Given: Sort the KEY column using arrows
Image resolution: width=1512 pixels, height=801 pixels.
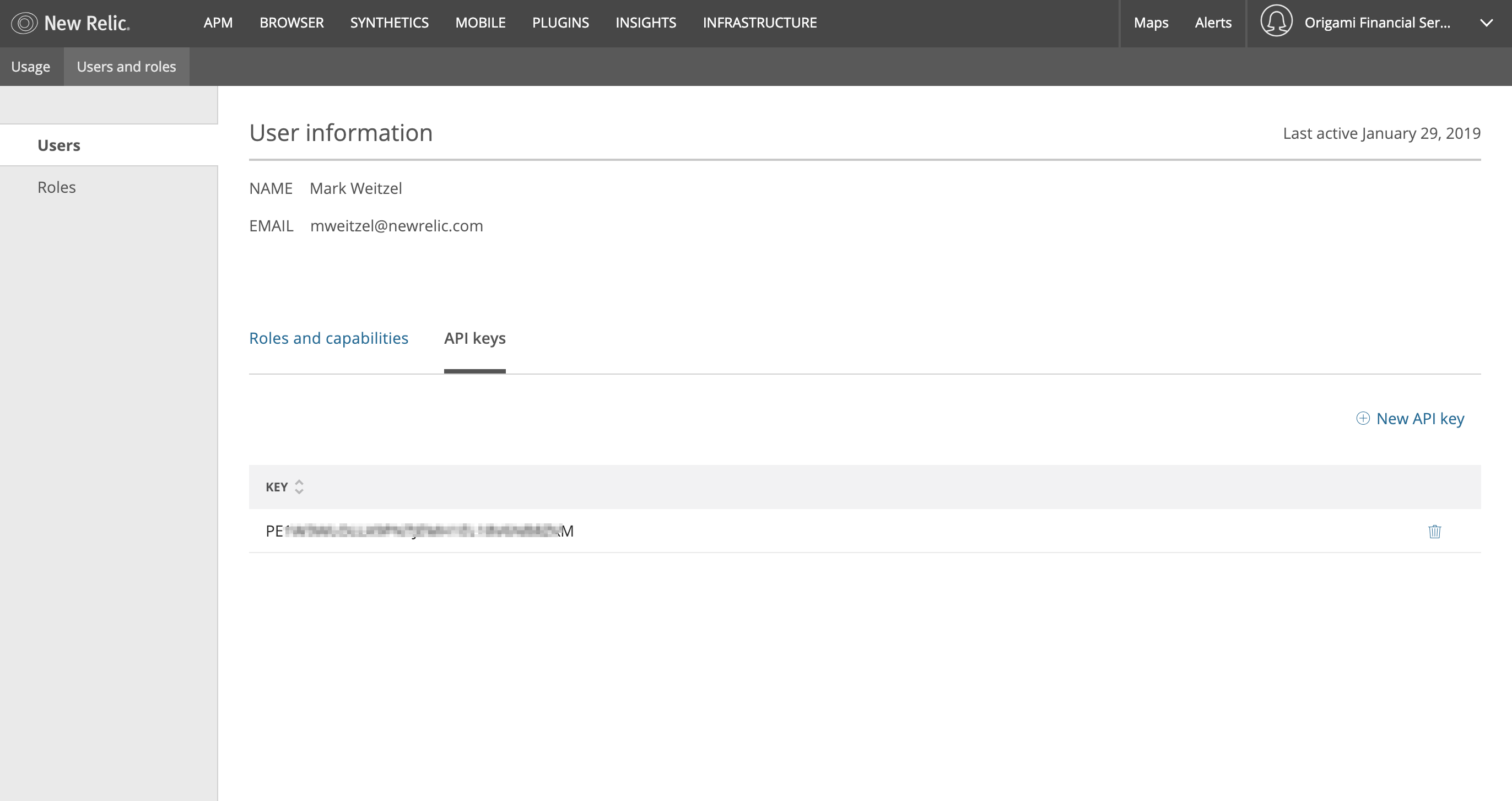Looking at the screenshot, I should [299, 486].
